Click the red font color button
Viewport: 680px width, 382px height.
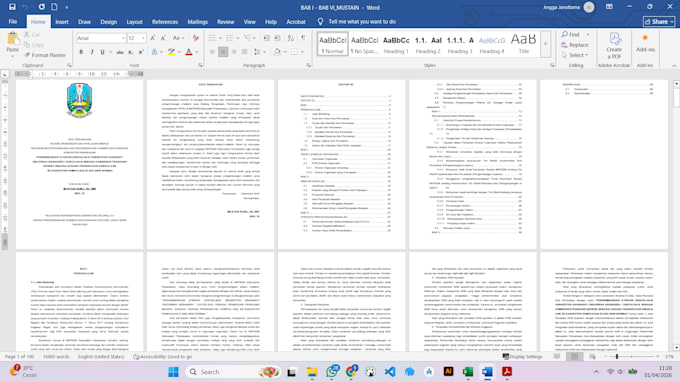(189, 52)
